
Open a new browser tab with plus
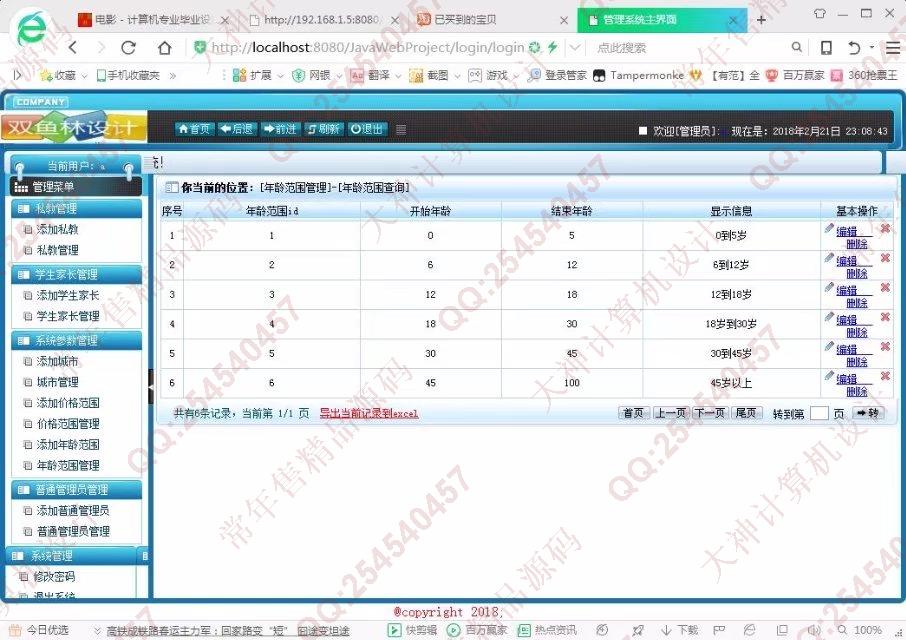click(x=761, y=20)
